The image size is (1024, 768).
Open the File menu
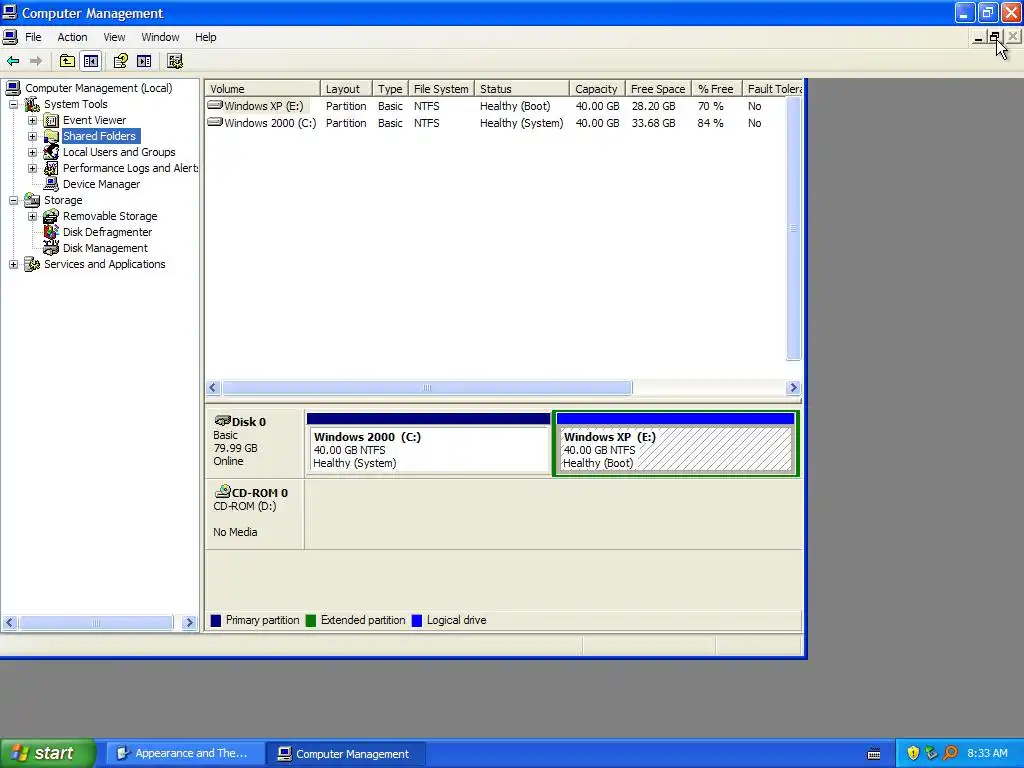point(33,37)
